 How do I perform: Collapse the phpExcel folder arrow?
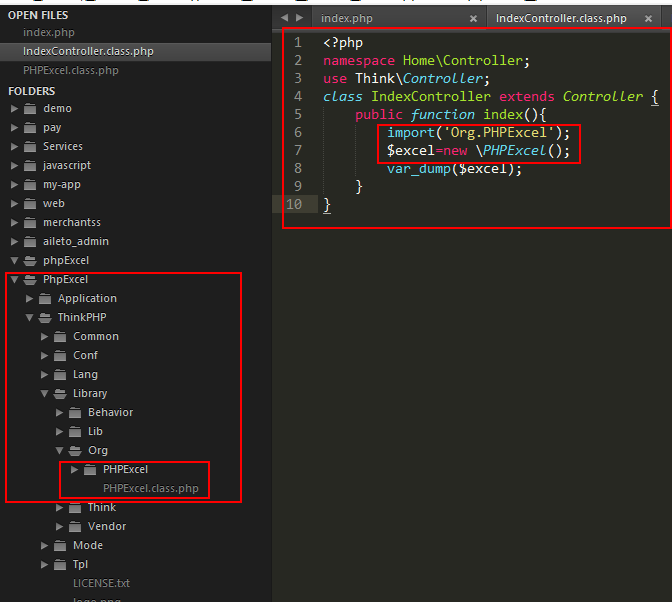click(x=14, y=261)
